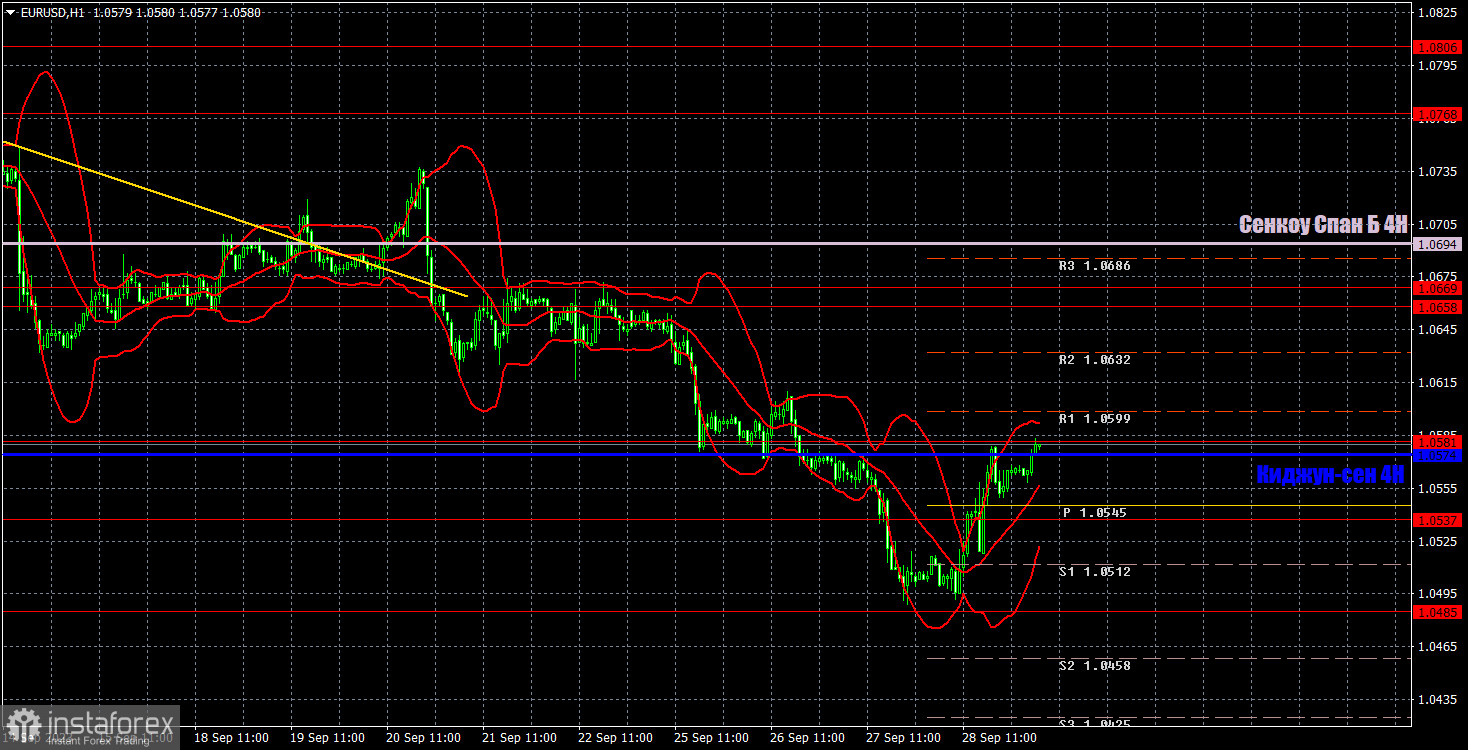This screenshot has width=1468, height=750.
Task: Click the 1.0735 axis price label
Action: [x=1439, y=172]
